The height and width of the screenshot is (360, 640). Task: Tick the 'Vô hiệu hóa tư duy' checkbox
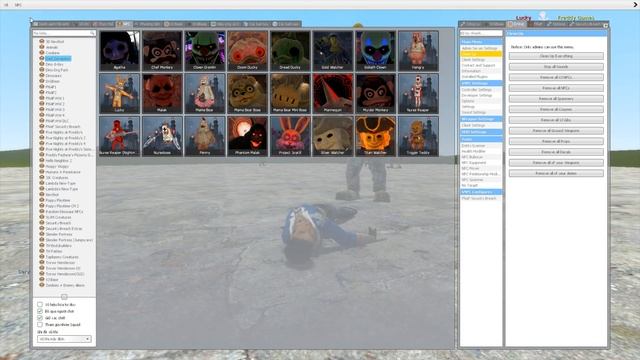pos(40,304)
